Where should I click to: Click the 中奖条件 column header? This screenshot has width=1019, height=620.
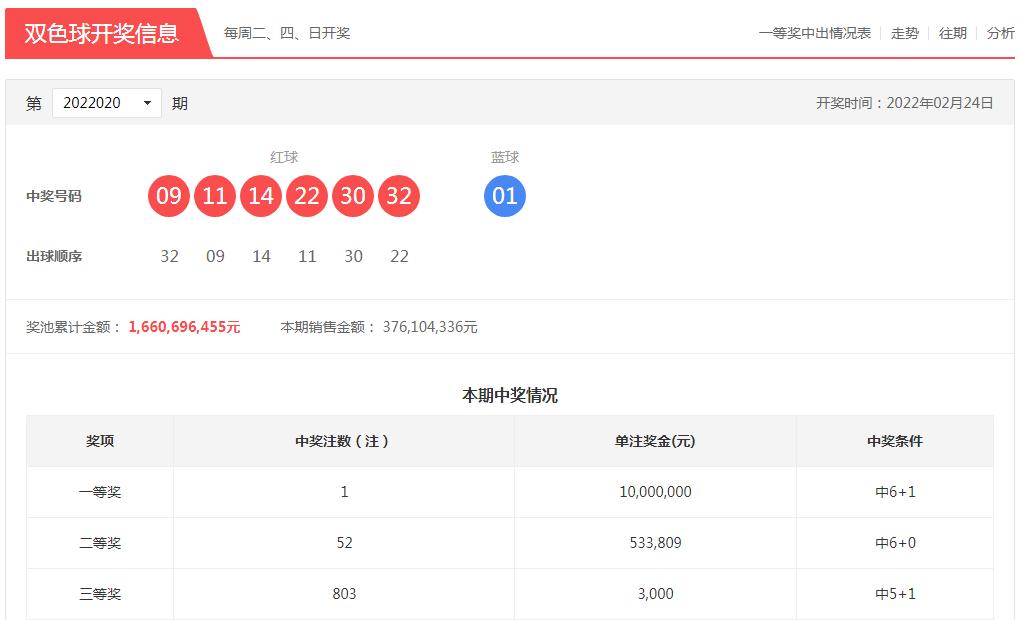(x=895, y=441)
